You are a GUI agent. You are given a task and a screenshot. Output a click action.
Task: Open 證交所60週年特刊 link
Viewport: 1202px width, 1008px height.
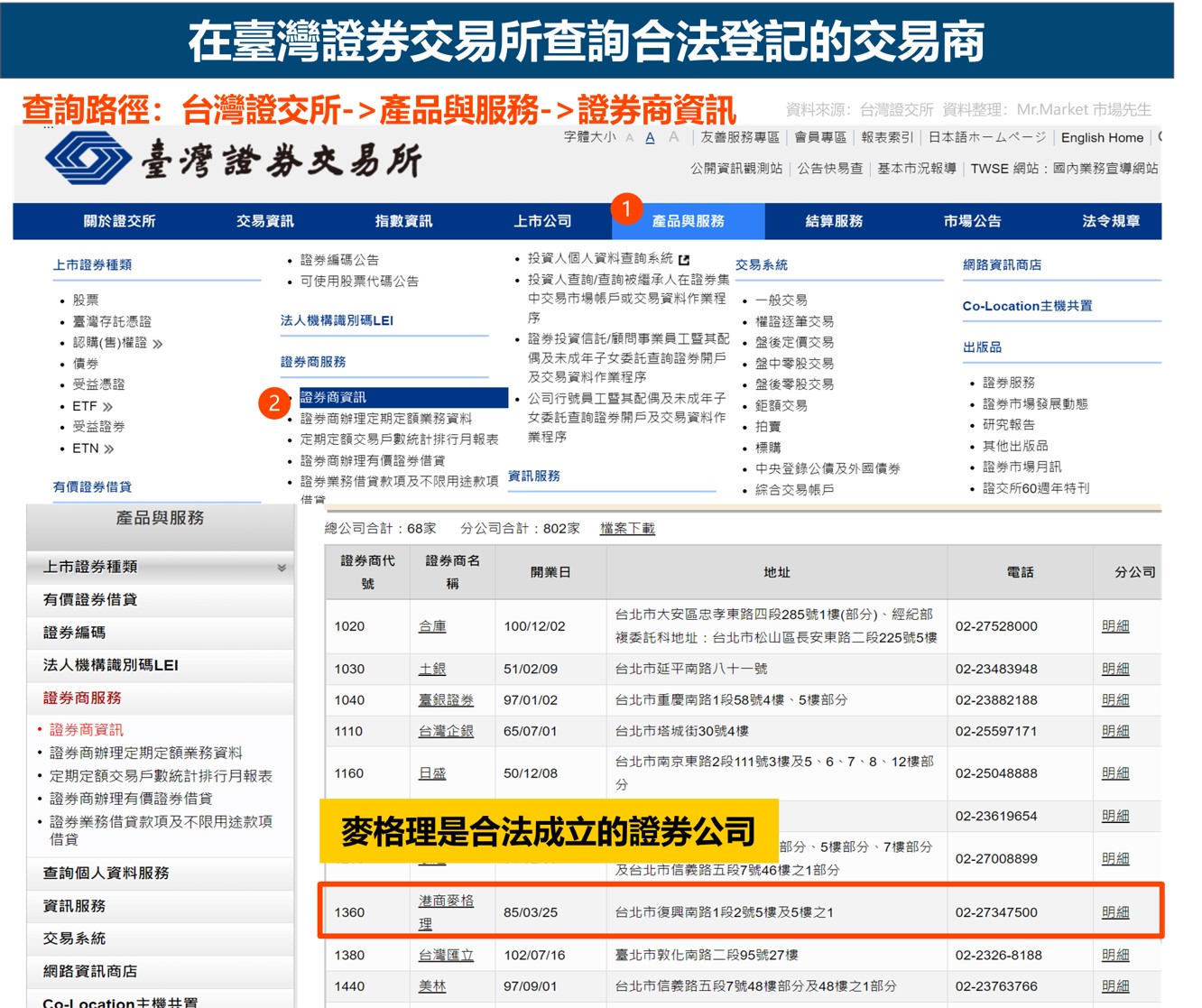1036,488
